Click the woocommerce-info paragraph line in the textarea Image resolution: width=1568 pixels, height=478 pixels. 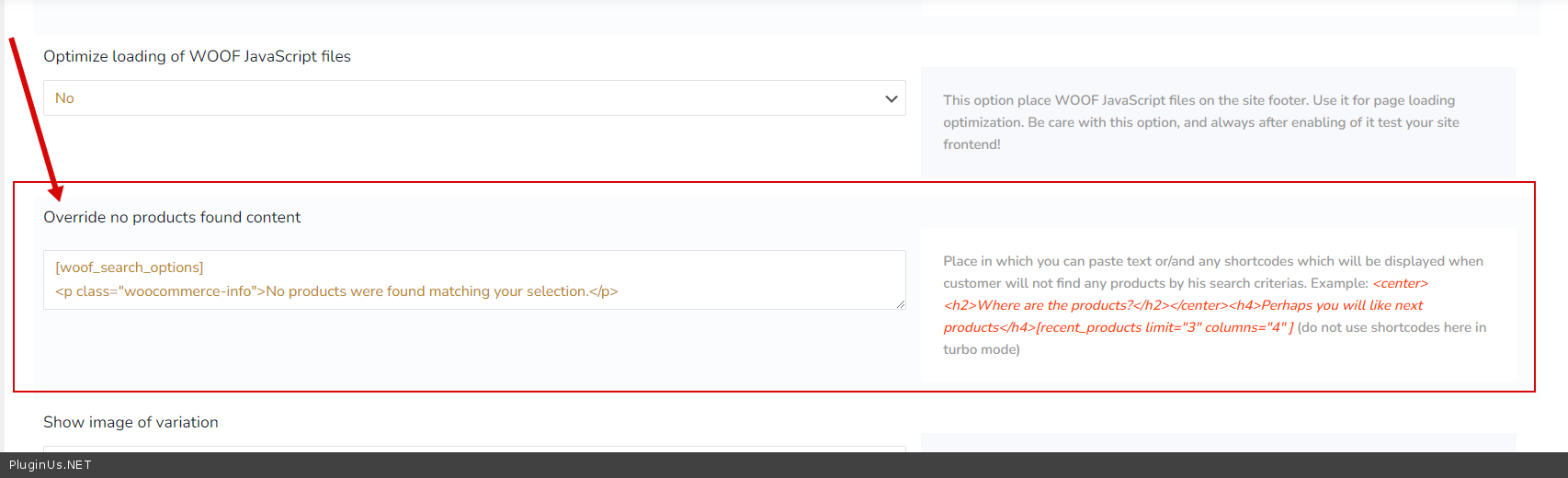tap(336, 291)
